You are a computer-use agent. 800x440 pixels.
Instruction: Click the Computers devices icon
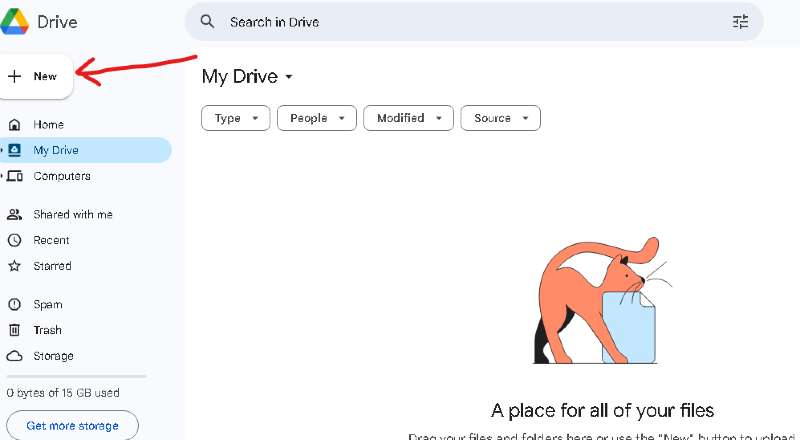[x=15, y=176]
